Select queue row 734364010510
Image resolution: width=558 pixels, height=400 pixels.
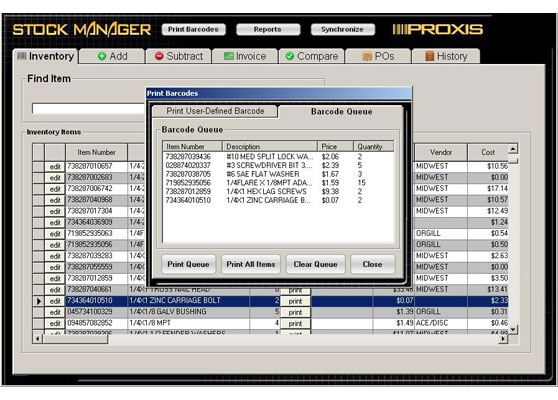point(278,200)
